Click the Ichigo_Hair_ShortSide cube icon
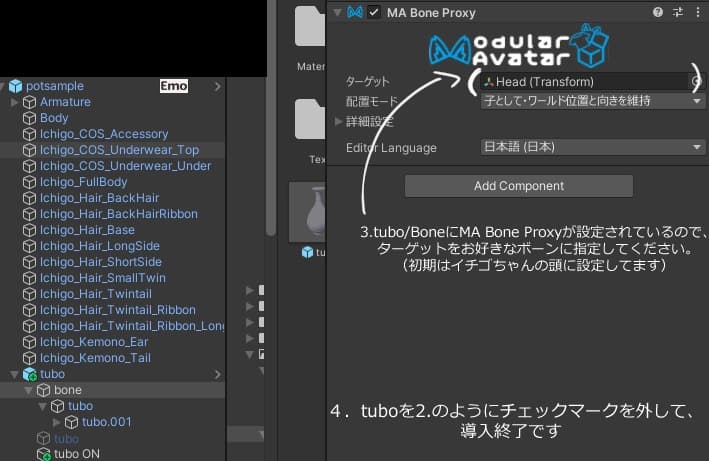Viewport: 709px width, 461px height. (29, 262)
